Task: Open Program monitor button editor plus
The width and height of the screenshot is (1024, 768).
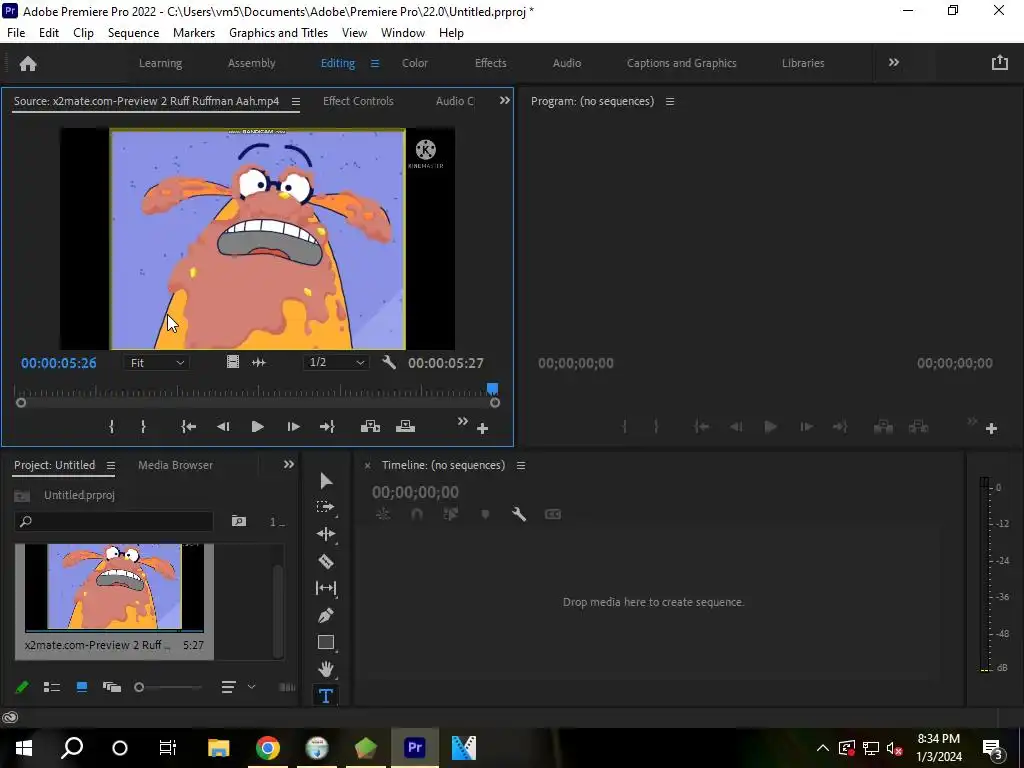Action: pos(991,429)
